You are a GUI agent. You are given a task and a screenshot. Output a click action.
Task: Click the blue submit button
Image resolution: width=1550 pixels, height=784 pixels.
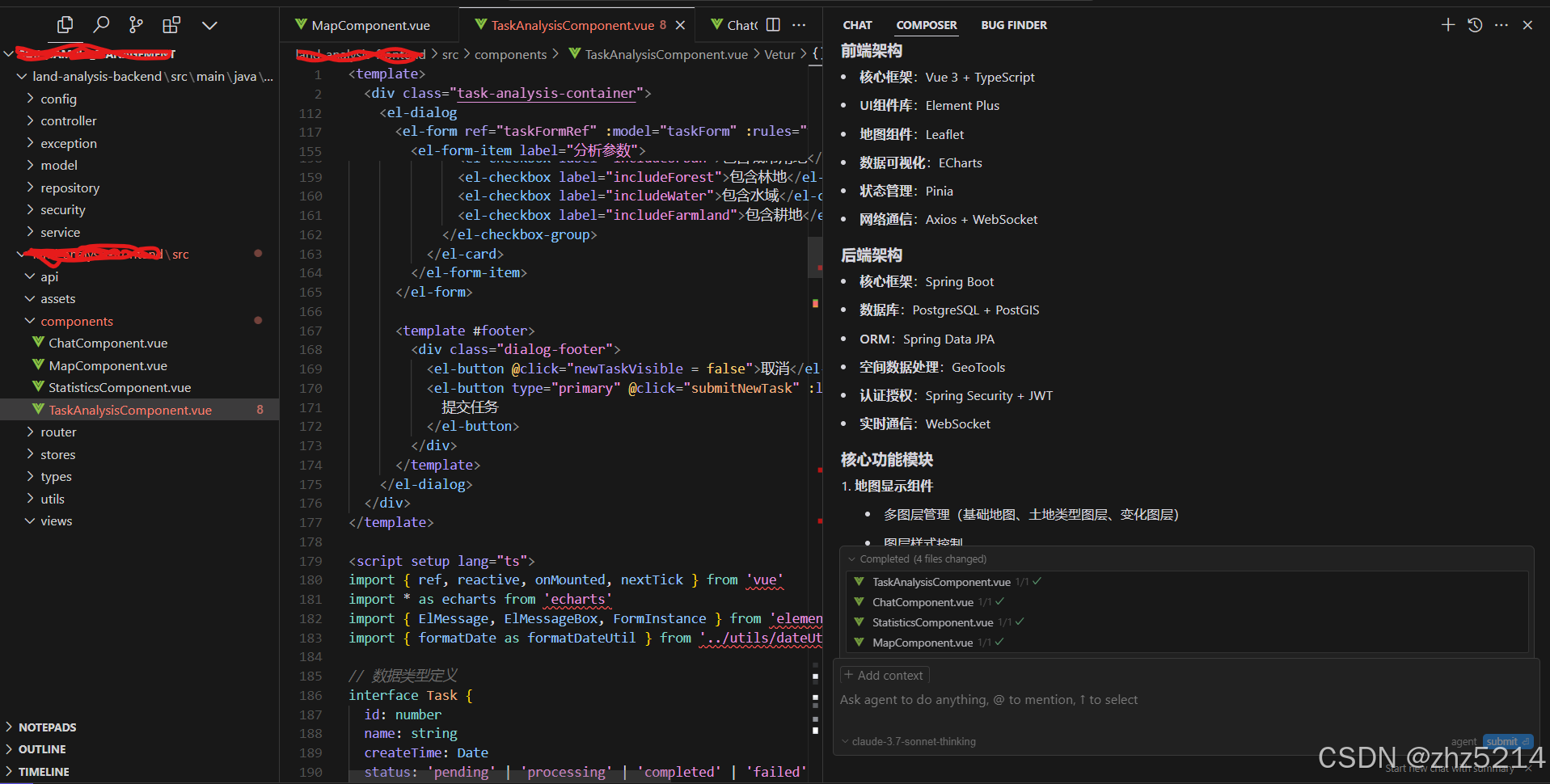pyautogui.click(x=1507, y=741)
